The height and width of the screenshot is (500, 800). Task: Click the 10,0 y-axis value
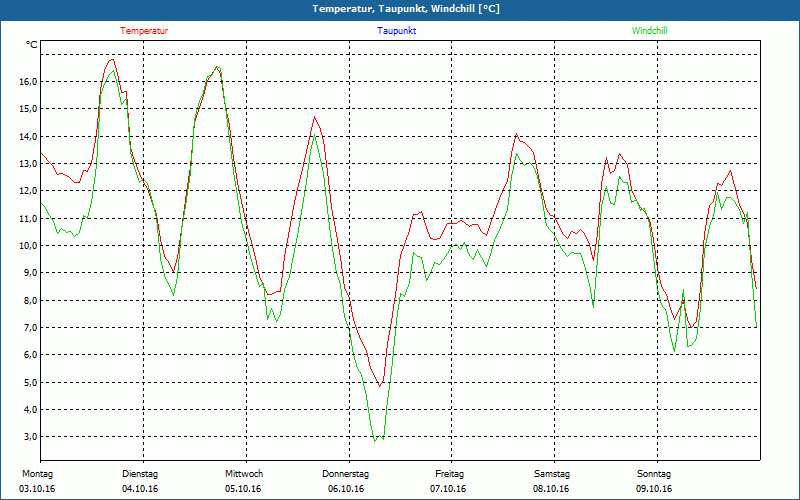click(28, 245)
